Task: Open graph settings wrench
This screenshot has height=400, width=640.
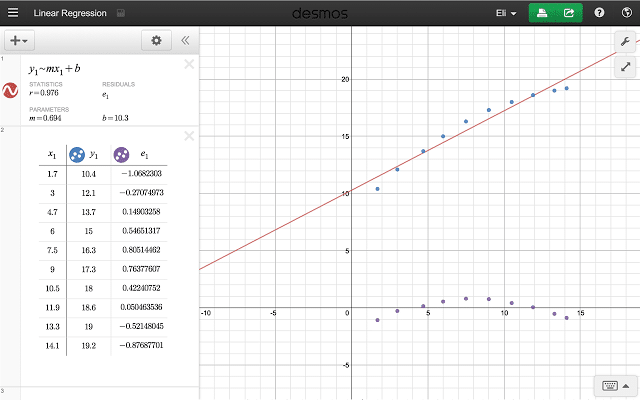Action: coord(625,41)
